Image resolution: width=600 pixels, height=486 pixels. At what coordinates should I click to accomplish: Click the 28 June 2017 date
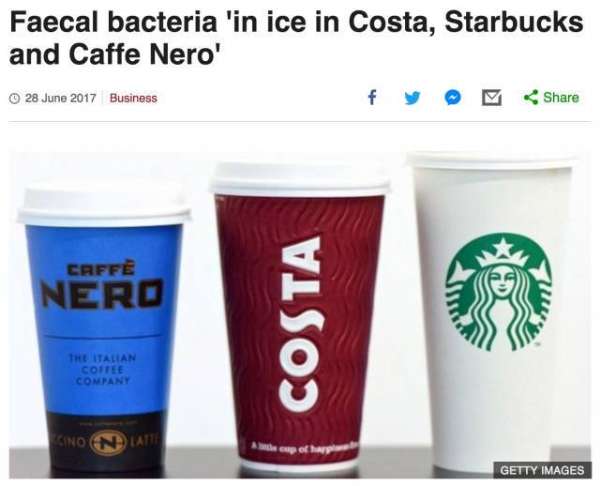(60, 98)
